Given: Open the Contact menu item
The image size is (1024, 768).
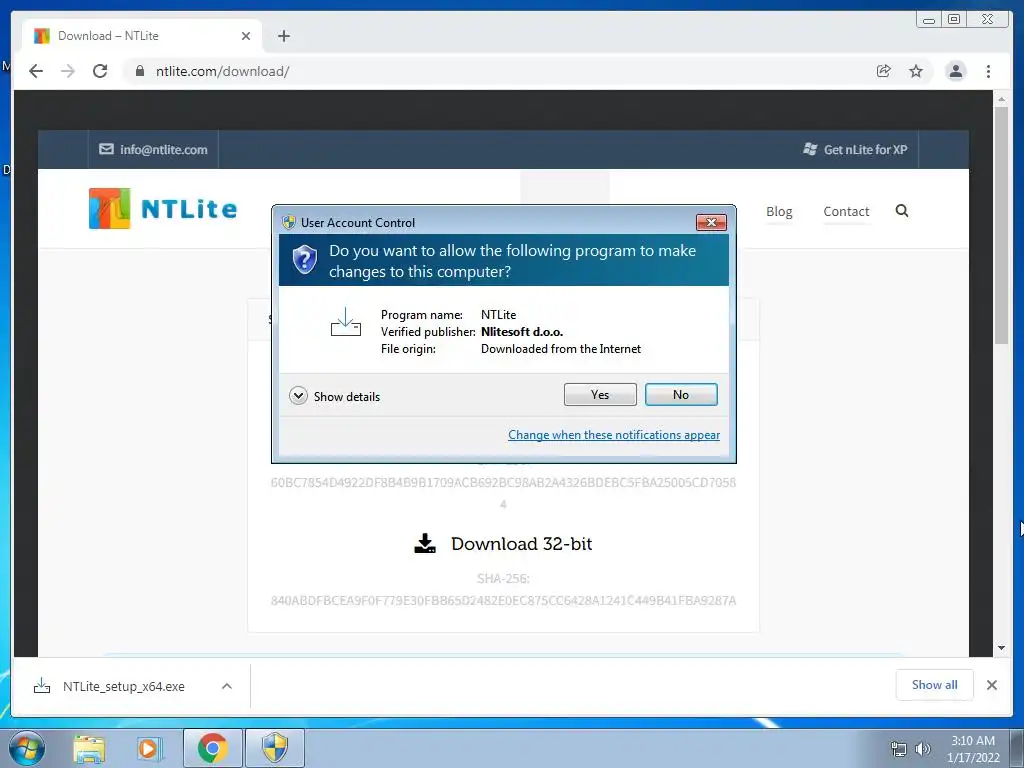Looking at the screenshot, I should [x=846, y=212].
